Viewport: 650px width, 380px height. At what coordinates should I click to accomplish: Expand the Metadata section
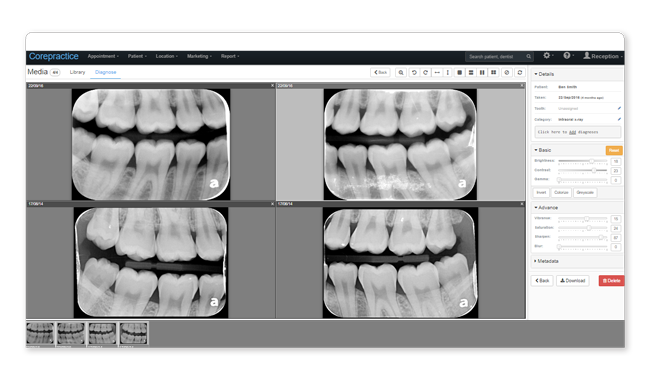pyautogui.click(x=546, y=261)
